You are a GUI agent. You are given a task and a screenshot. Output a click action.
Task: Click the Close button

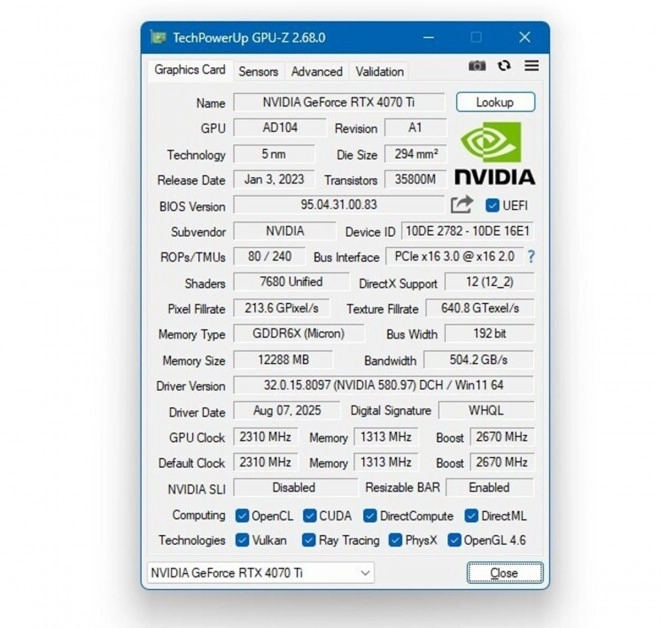[505, 573]
